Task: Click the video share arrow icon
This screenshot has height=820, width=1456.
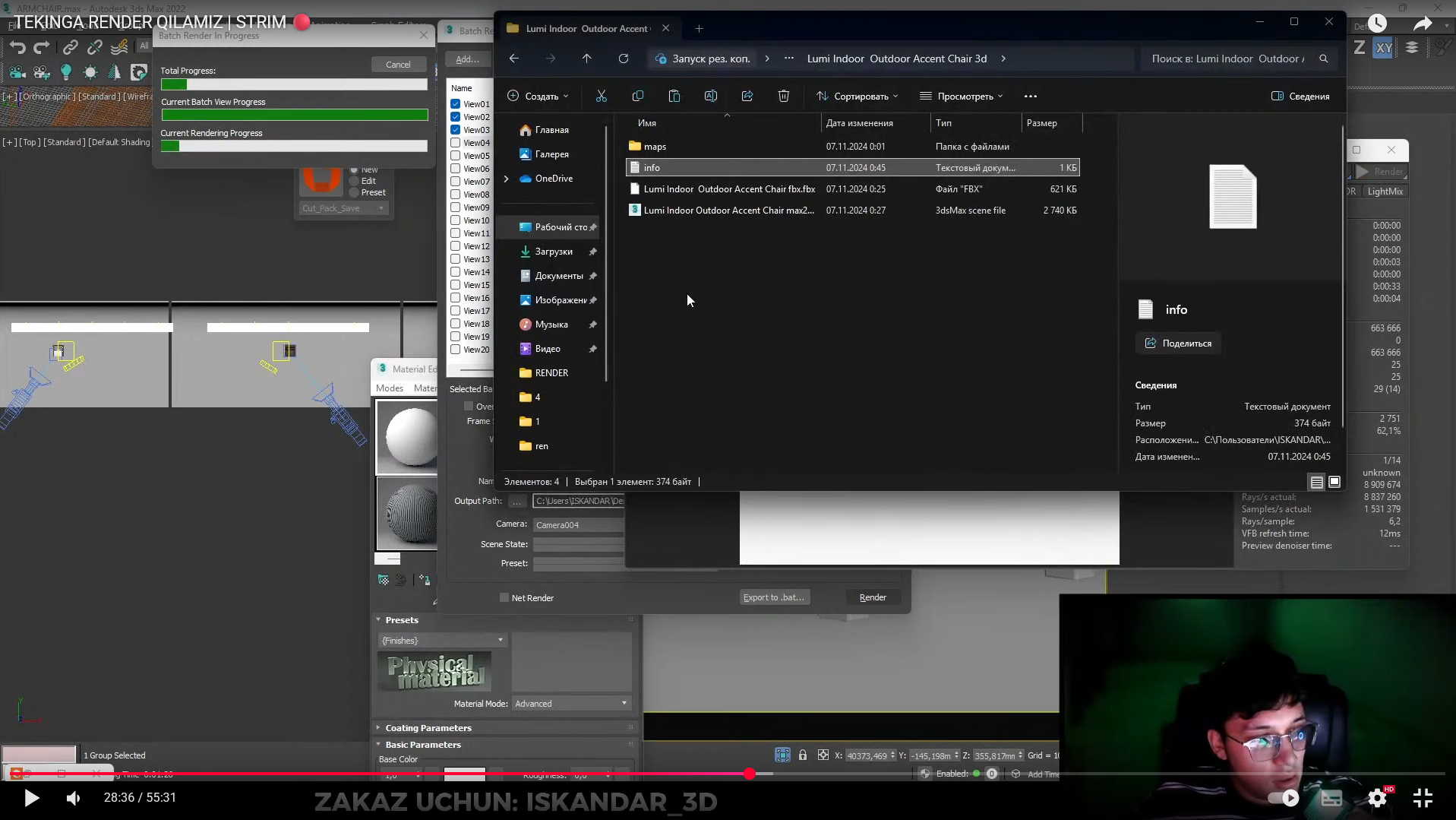Action: [x=1423, y=24]
